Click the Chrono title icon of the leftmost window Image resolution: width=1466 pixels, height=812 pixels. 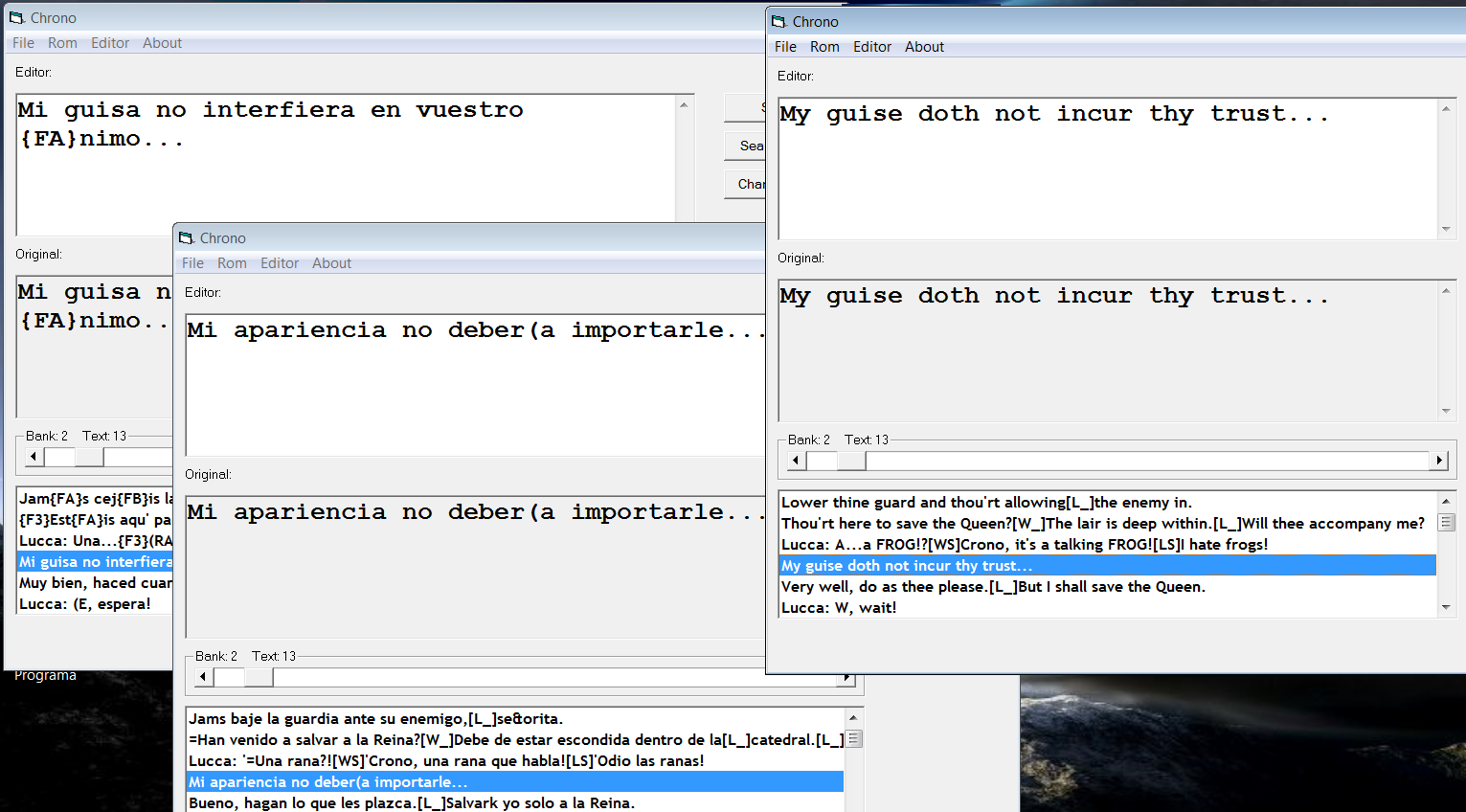16,18
